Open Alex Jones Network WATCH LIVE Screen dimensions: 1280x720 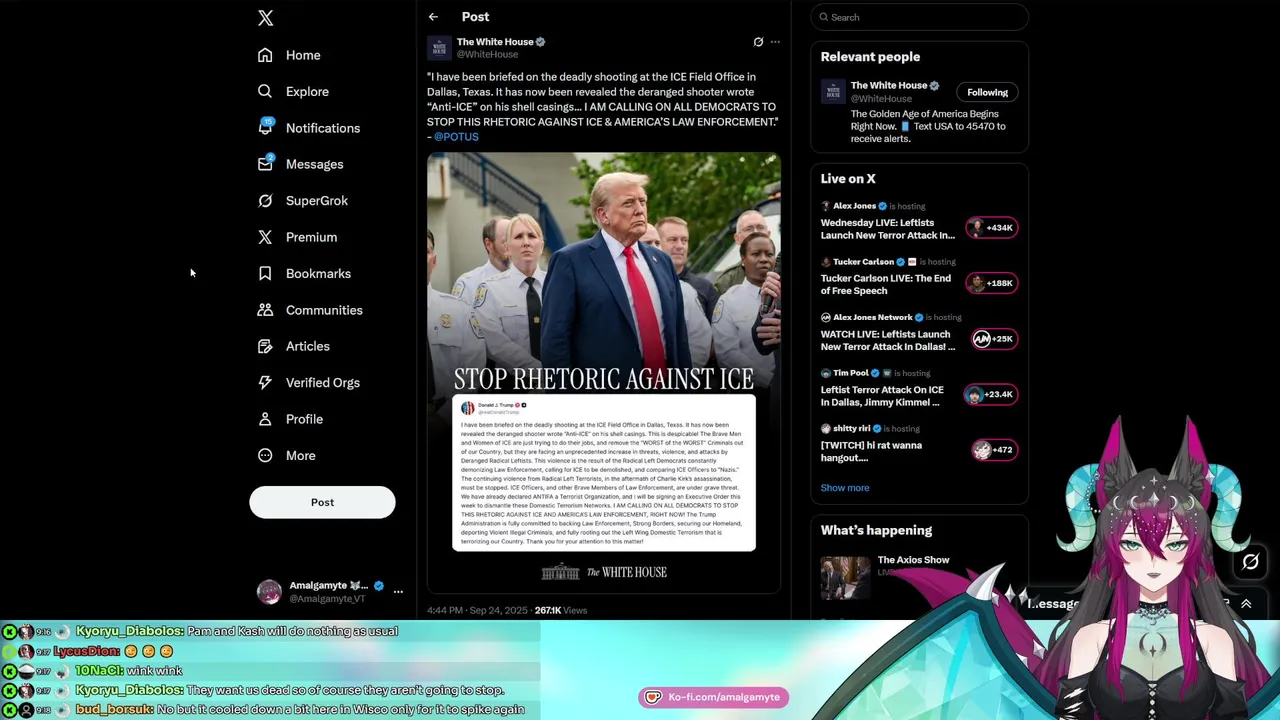click(x=888, y=341)
